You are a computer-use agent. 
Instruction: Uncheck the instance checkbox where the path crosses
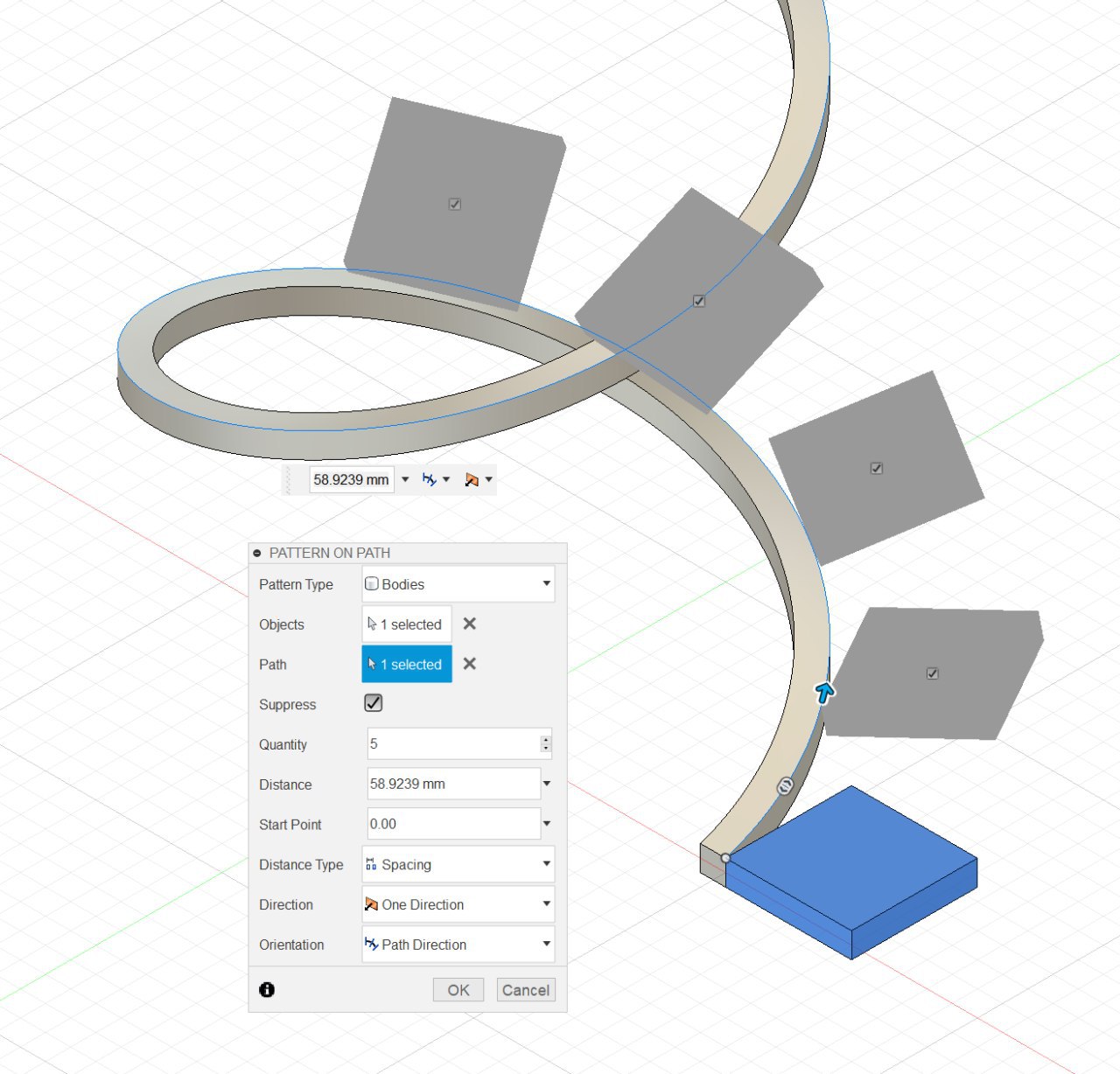pos(699,301)
